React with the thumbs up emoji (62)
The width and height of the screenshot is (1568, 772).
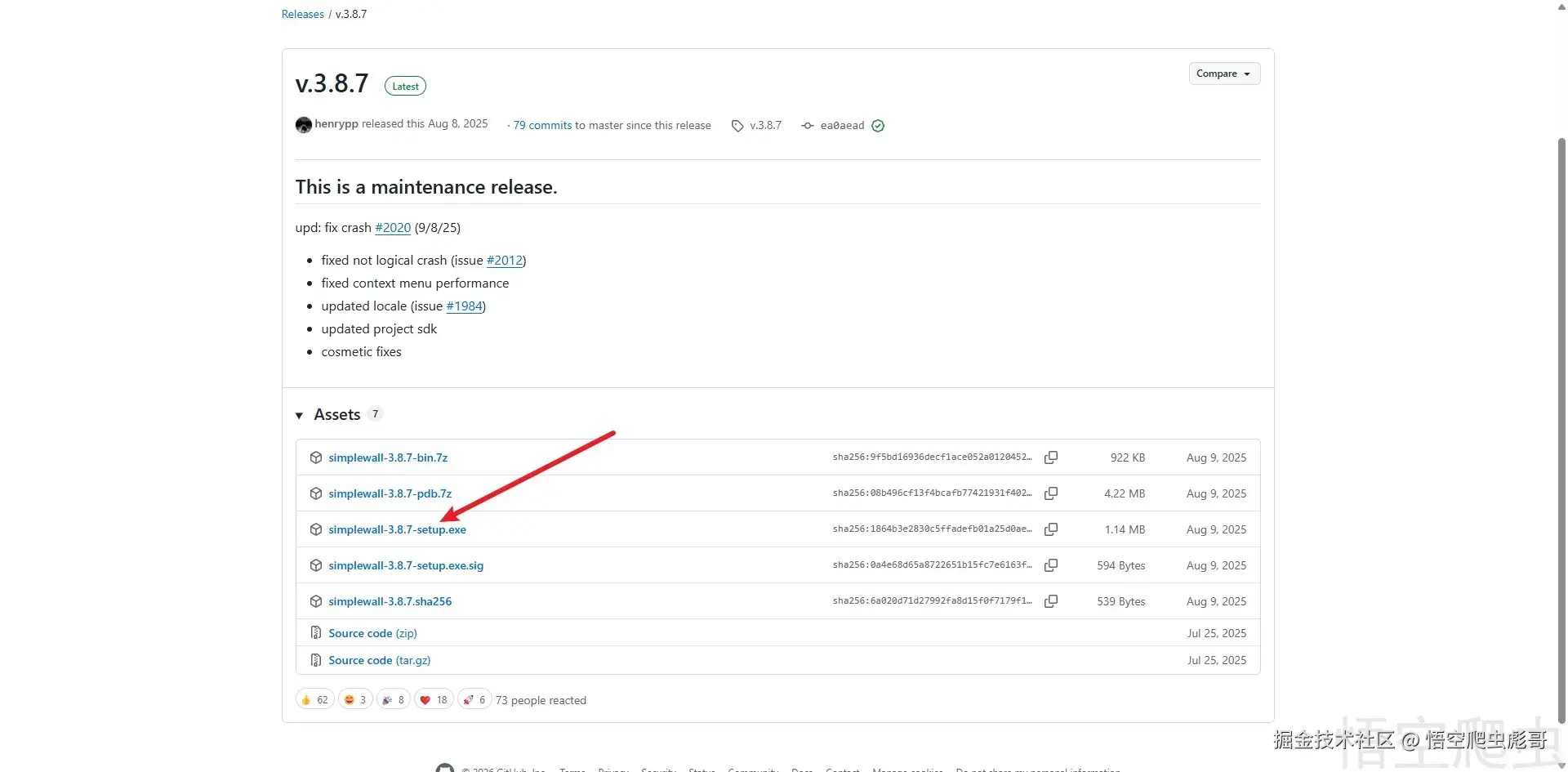(x=315, y=700)
